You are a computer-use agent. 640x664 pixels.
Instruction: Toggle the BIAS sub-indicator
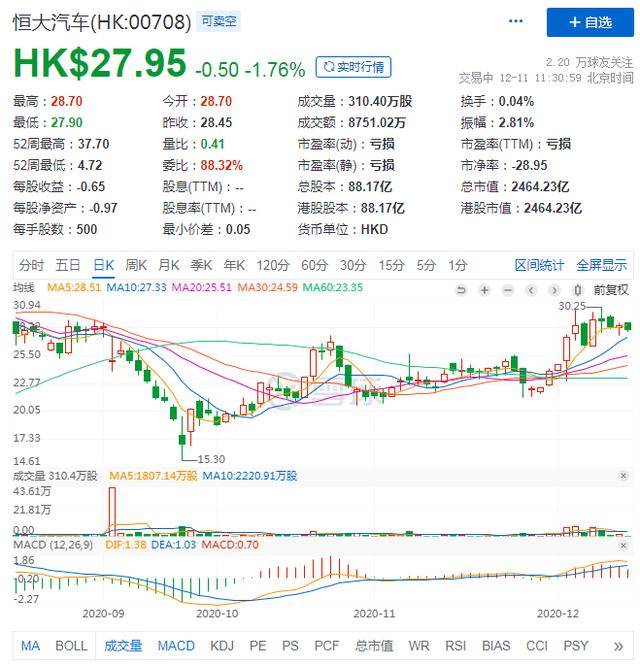tap(496, 646)
